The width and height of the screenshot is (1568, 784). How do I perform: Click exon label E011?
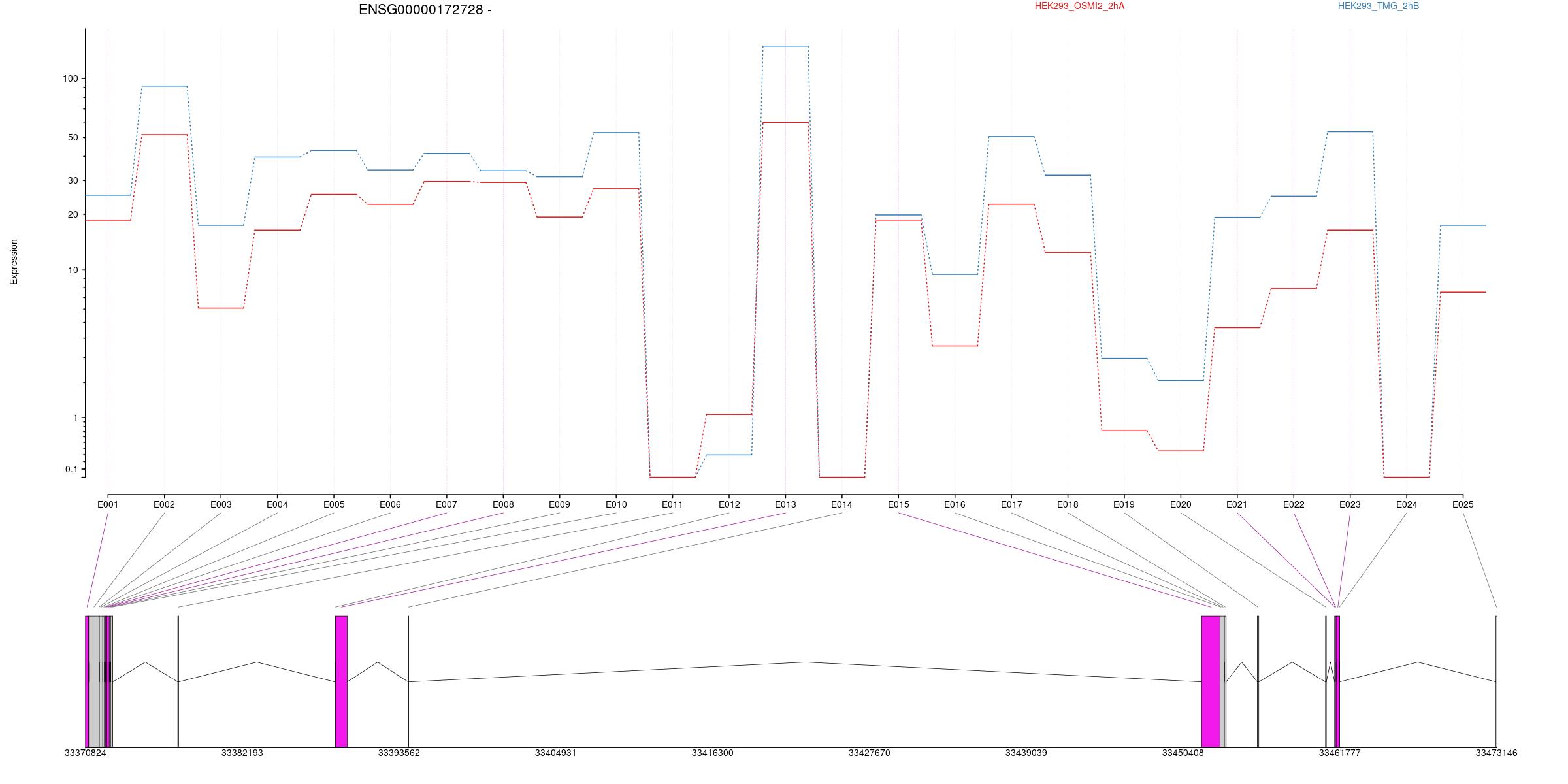tap(672, 504)
